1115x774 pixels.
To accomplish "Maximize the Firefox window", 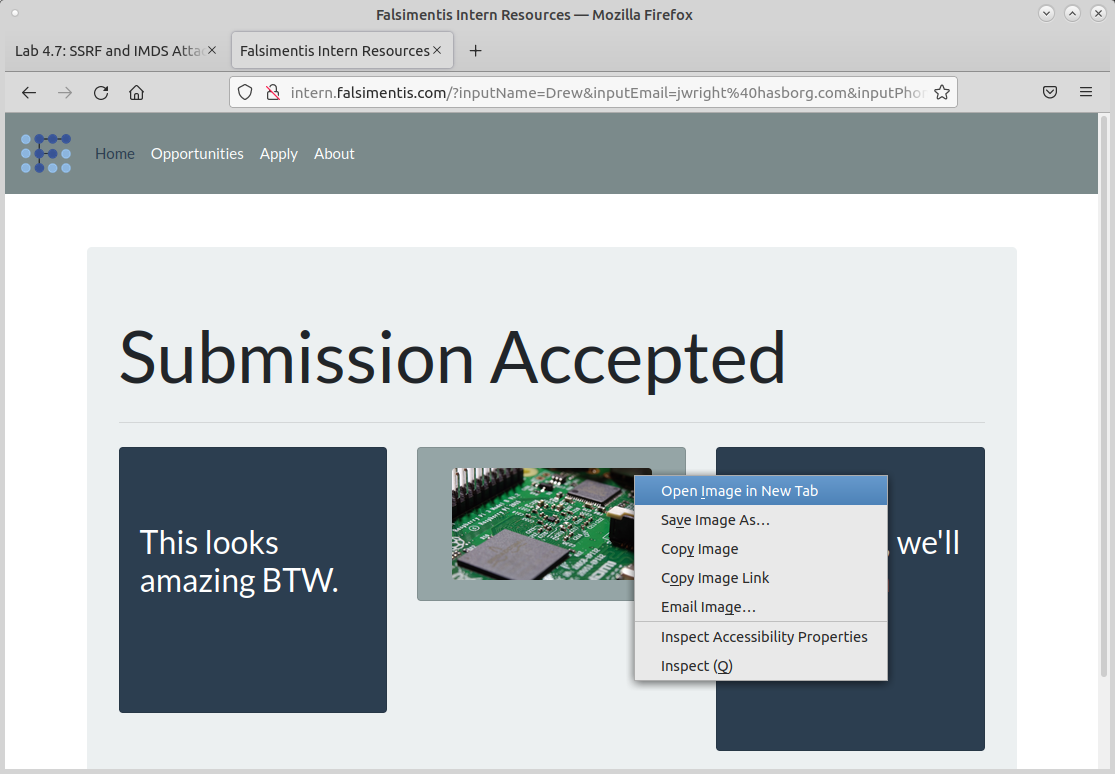I will (x=1072, y=13).
